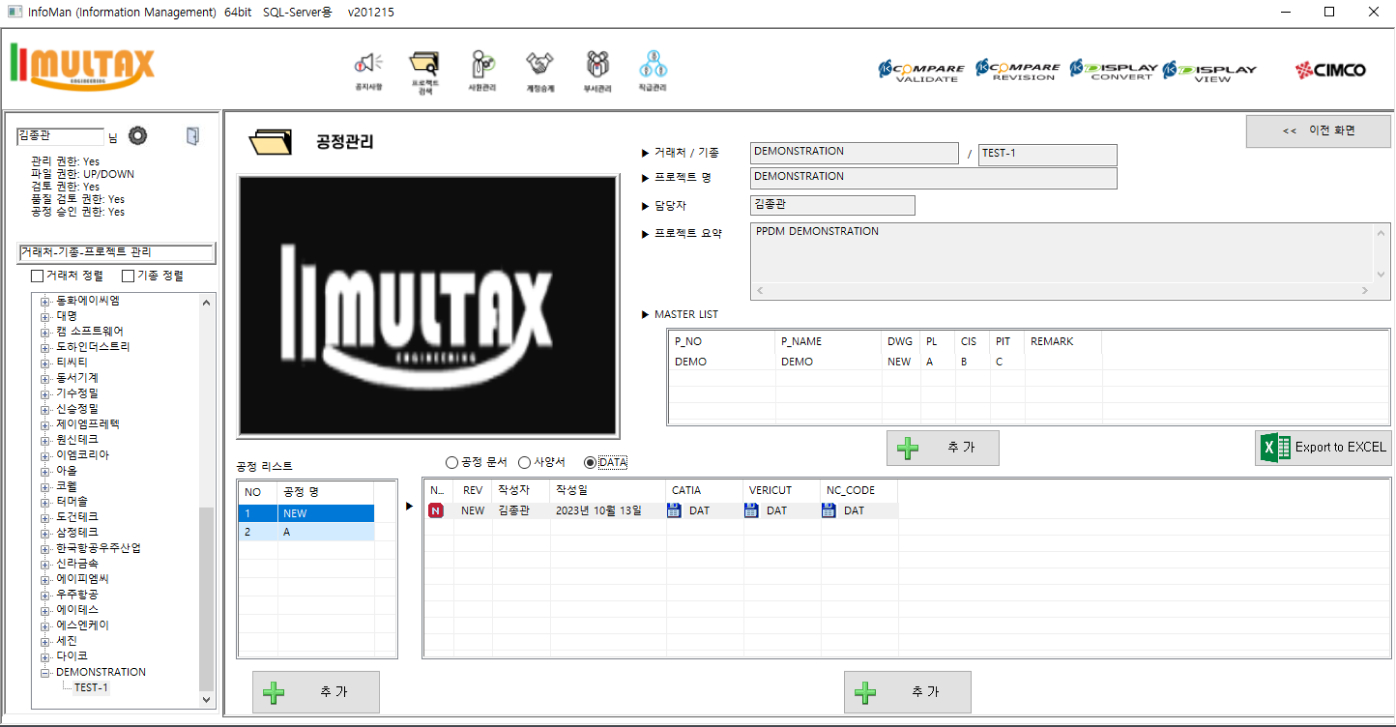This screenshot has width=1396, height=727.
Task: Launch Display View tool
Action: pyautogui.click(x=1209, y=70)
